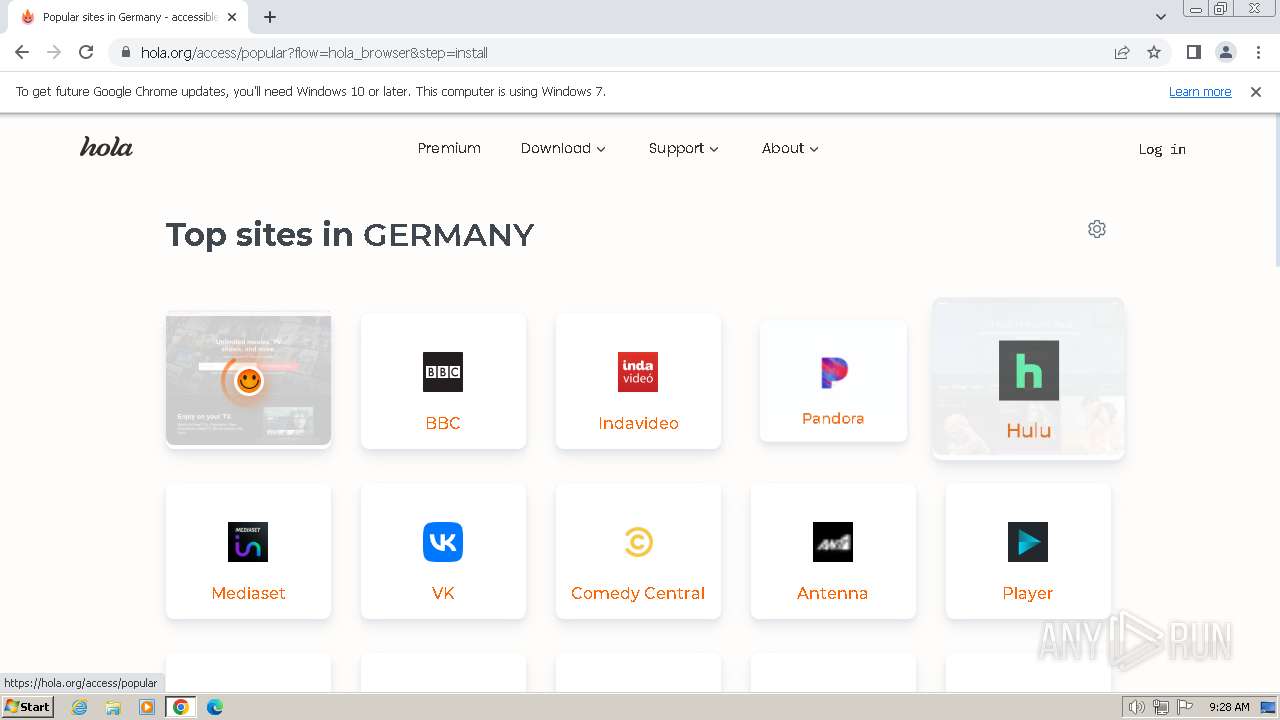Open the VK site tile
Screen dimensions: 1280x720
[x=443, y=551]
